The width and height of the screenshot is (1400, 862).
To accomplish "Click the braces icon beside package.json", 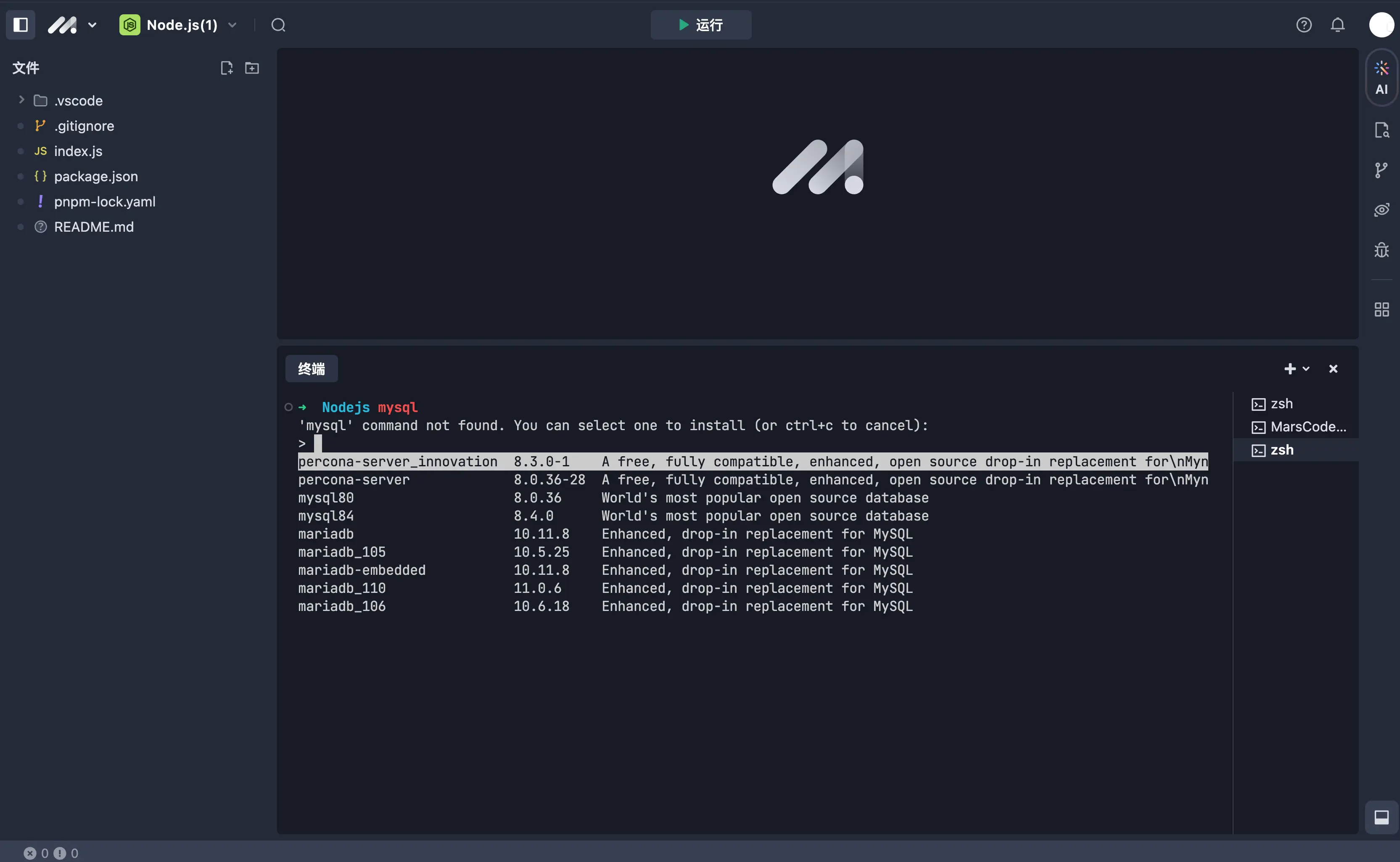I will 40,176.
